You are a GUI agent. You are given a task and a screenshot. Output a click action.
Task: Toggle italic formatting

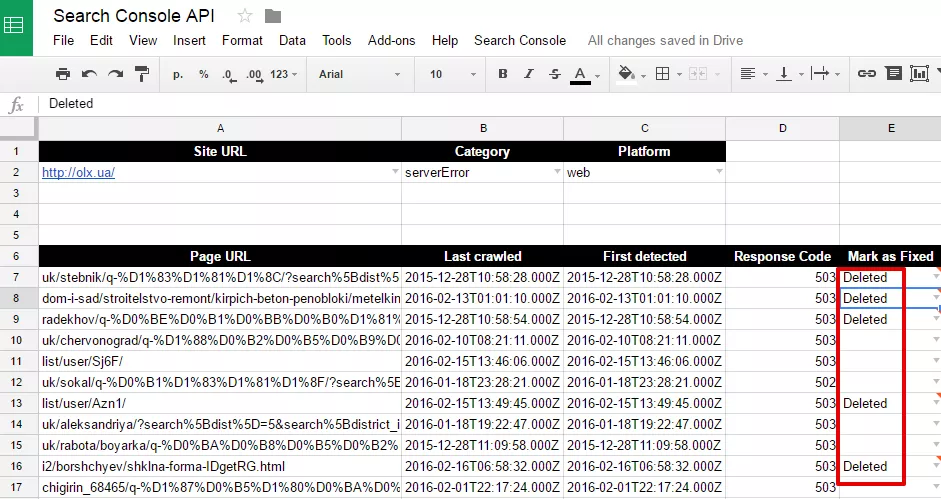click(x=529, y=74)
